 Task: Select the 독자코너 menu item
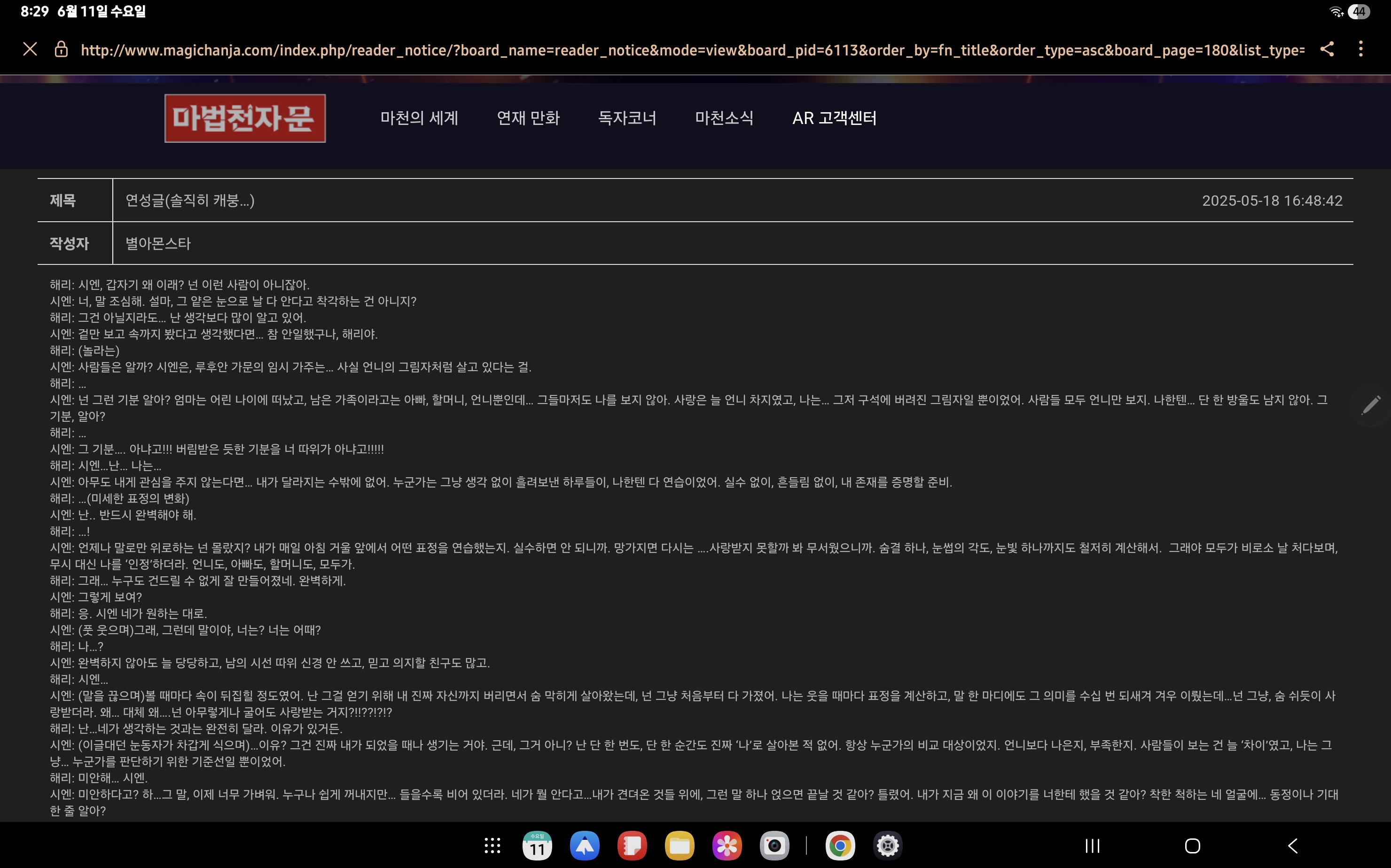(627, 118)
